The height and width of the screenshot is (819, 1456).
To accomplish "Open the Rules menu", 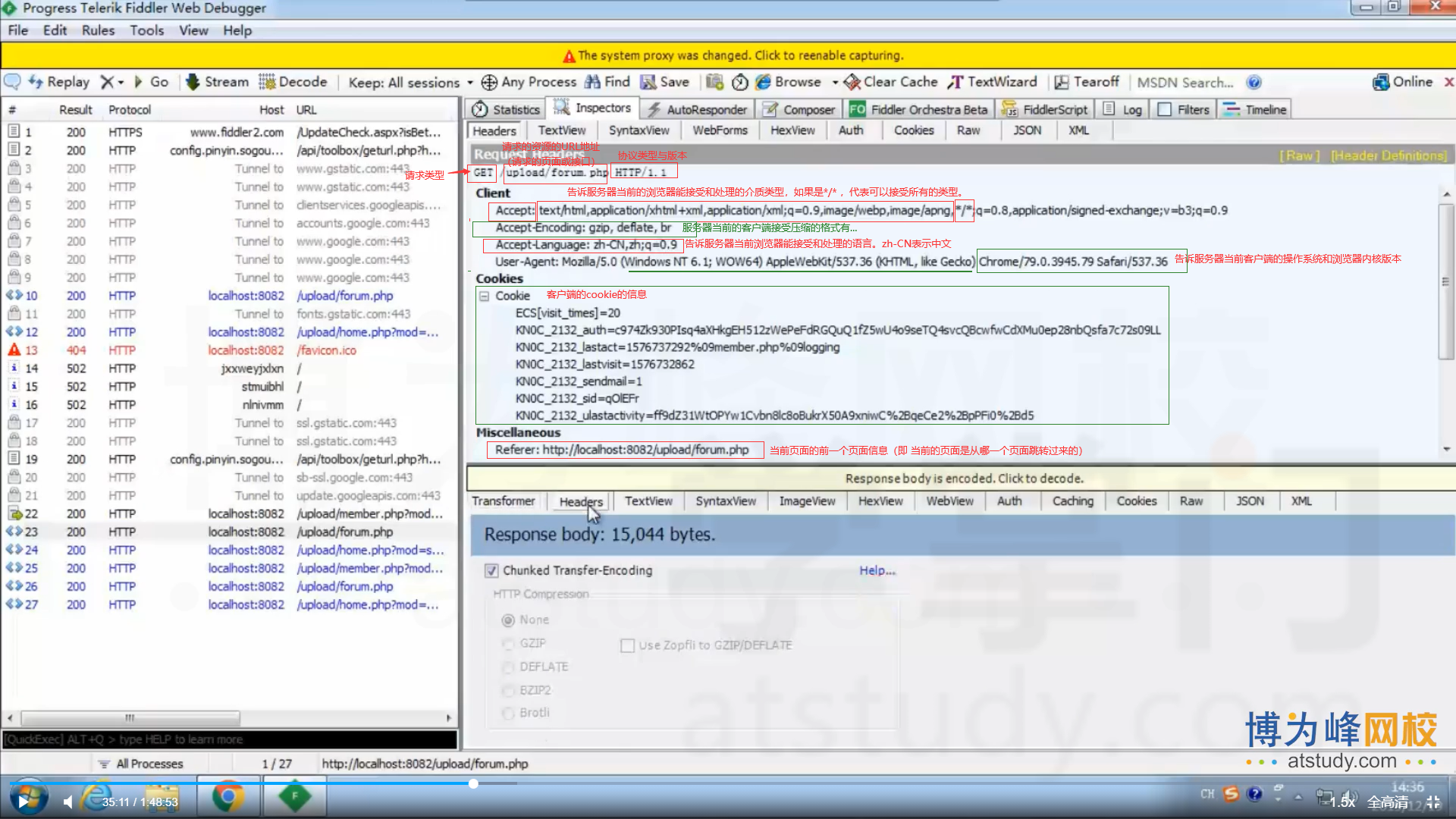I will click(98, 30).
